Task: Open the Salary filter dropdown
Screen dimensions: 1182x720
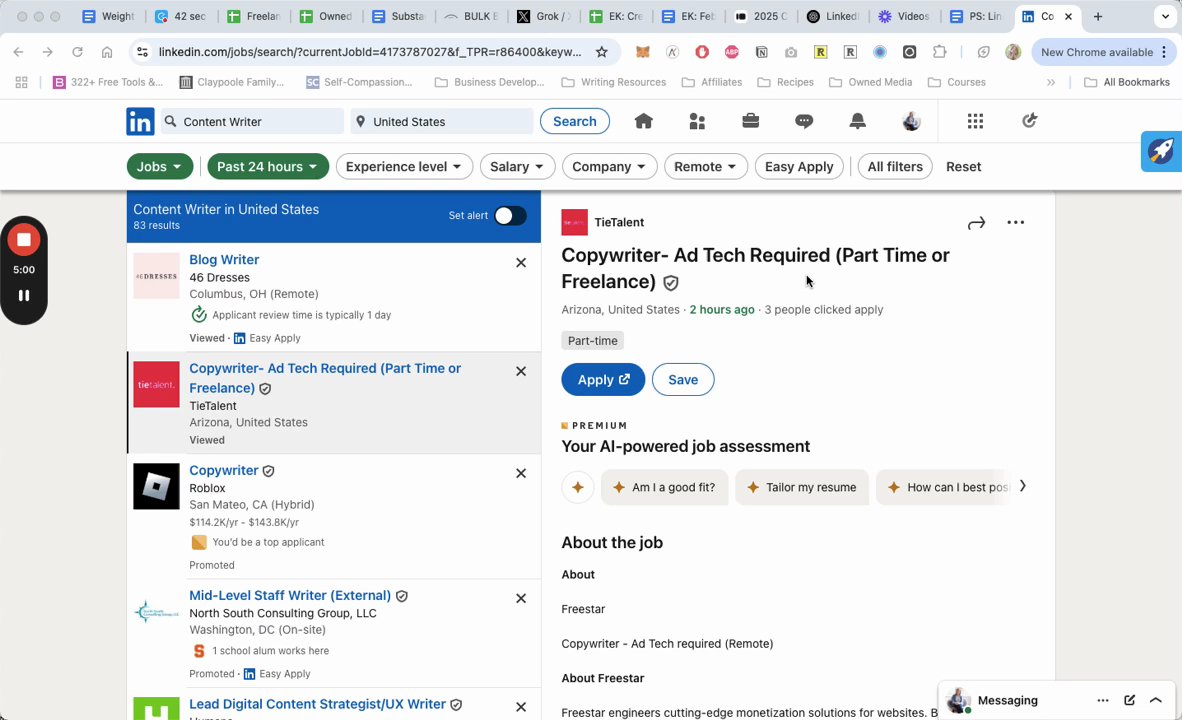Action: (517, 167)
